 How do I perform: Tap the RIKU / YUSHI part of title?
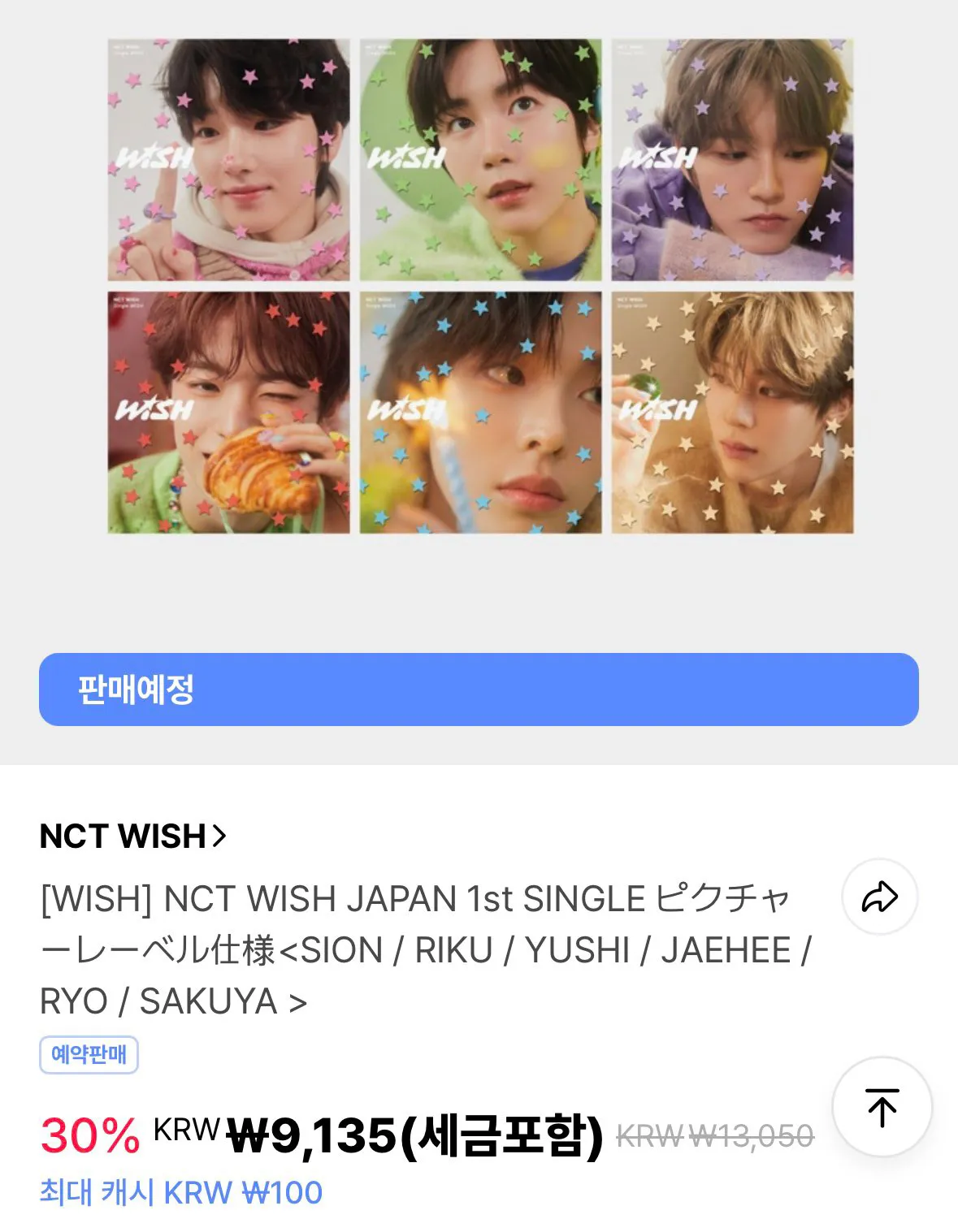coord(522,950)
